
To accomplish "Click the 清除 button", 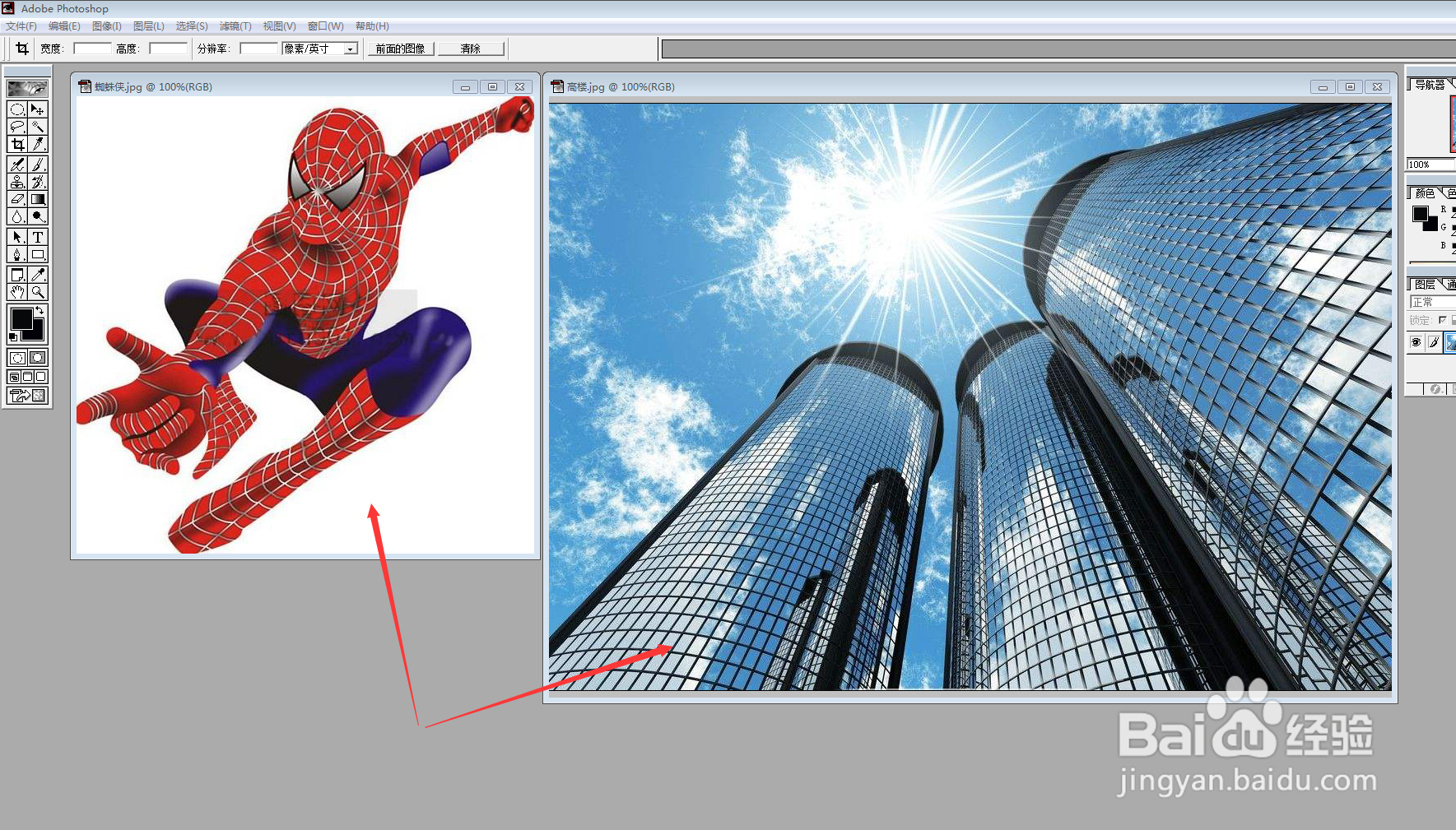I will click(x=471, y=49).
